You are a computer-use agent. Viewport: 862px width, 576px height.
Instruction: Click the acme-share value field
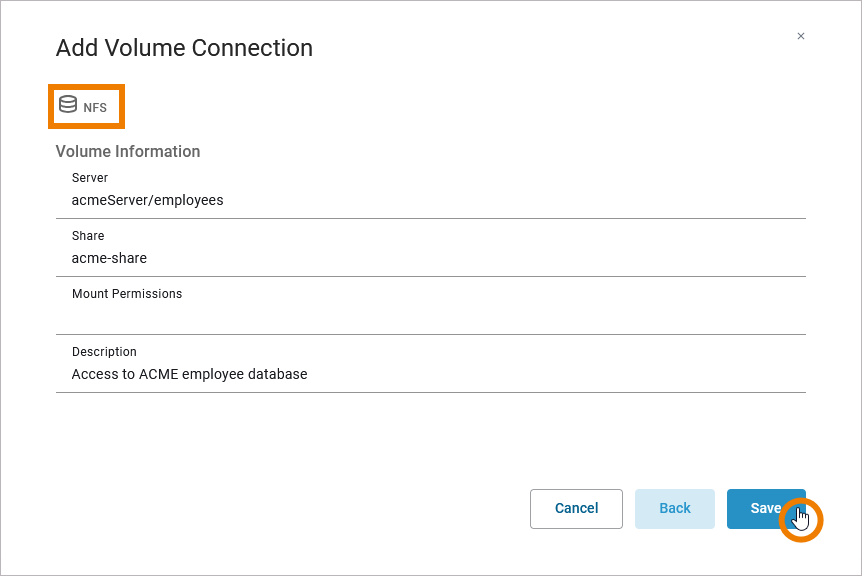(109, 258)
